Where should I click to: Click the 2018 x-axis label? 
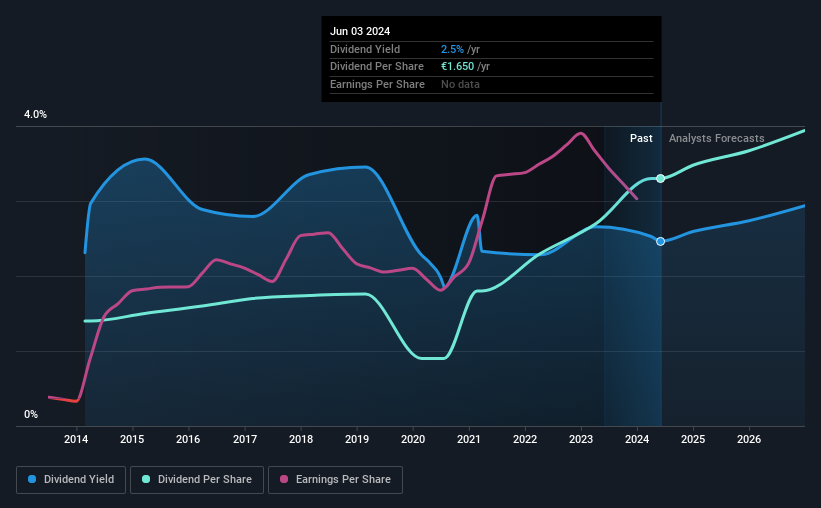[x=301, y=439]
